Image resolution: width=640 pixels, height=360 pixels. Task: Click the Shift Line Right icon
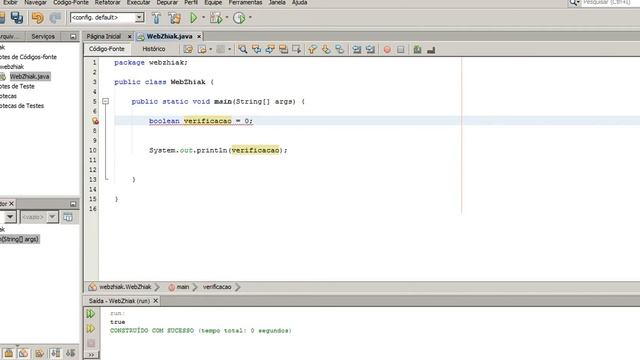[x=370, y=49]
